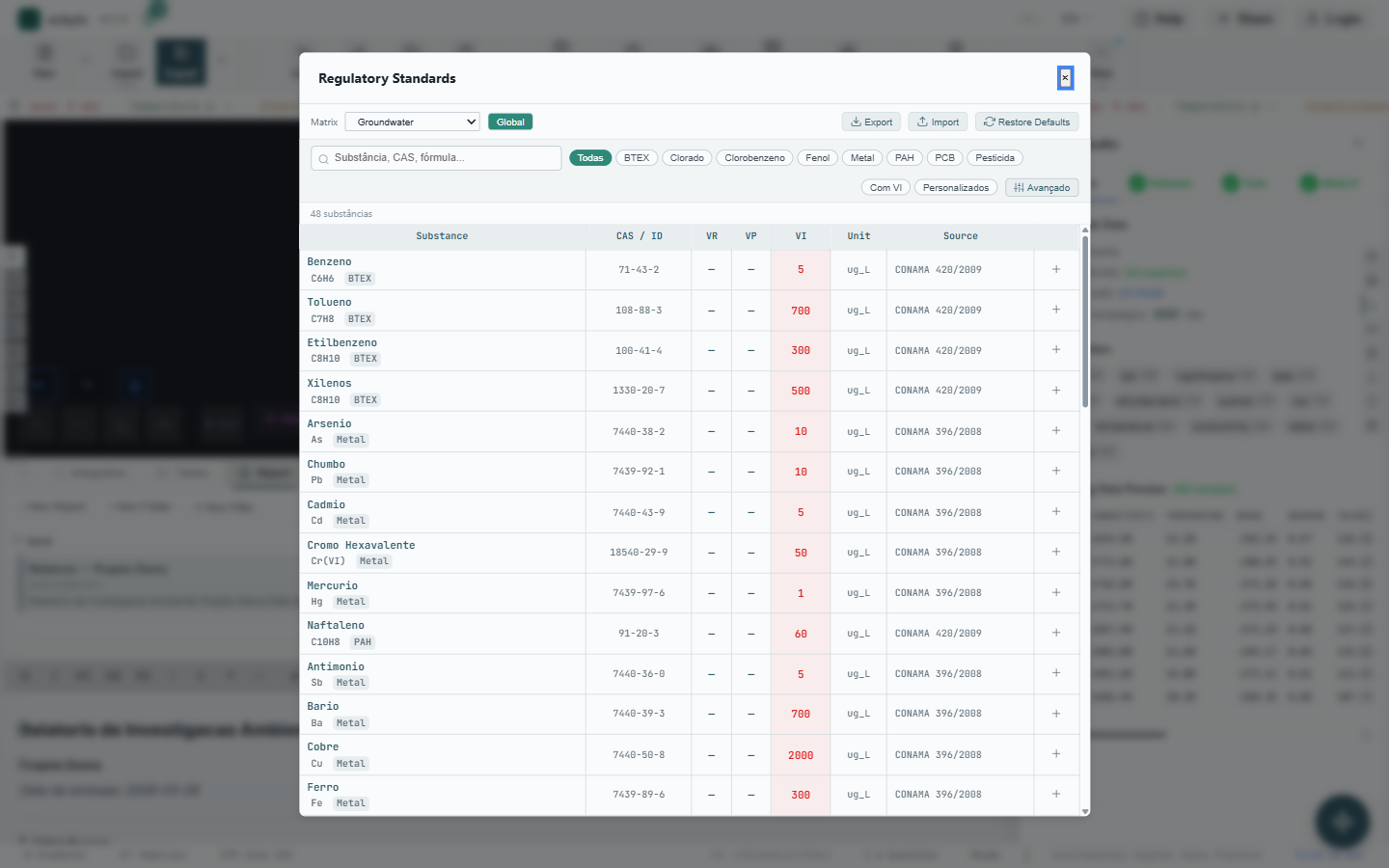Click VI value 60 for Naftaleno

click(x=801, y=634)
